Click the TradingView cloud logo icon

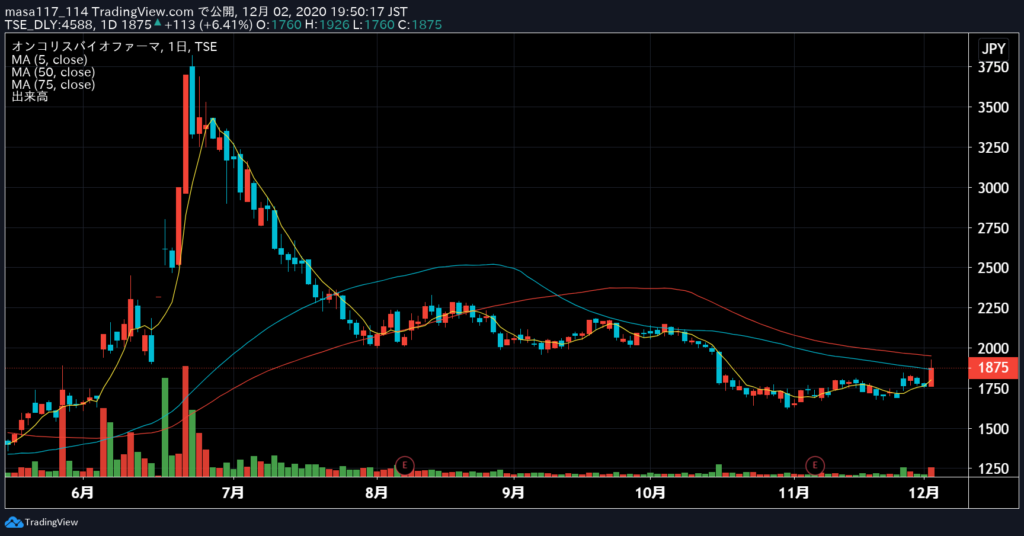tap(14, 522)
